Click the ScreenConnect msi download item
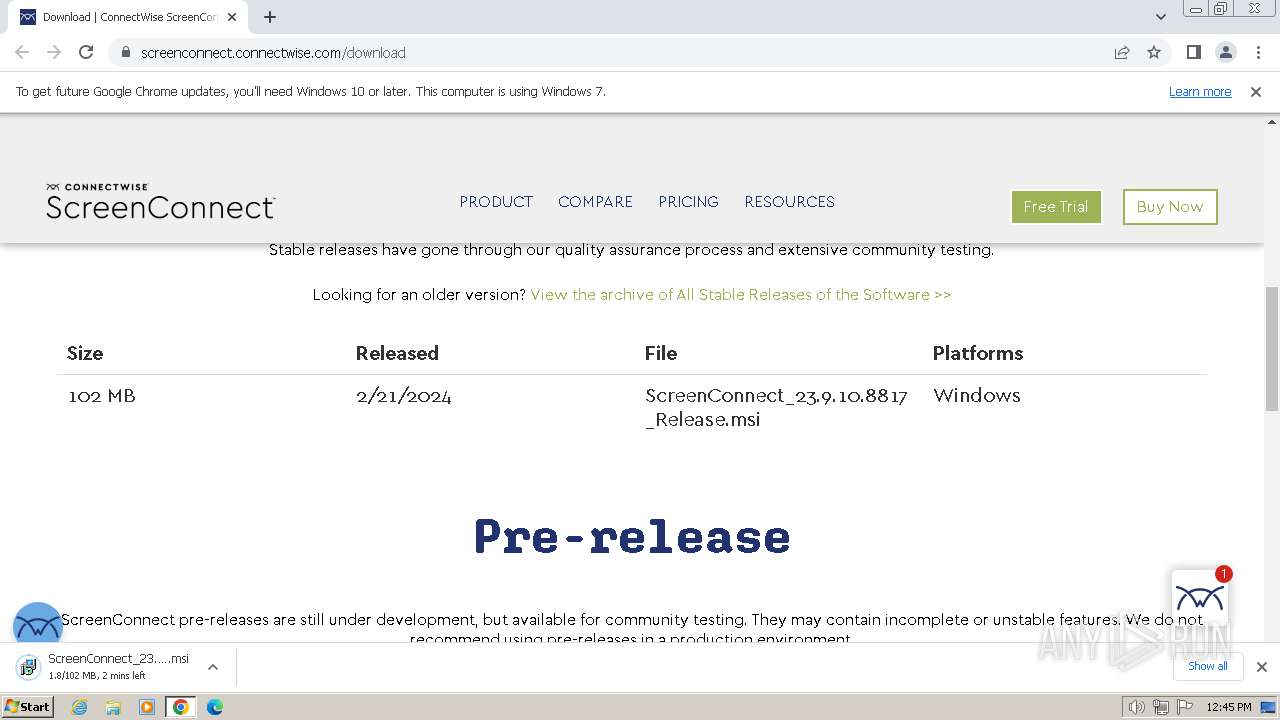Viewport: 1280px width, 720px height. click(118, 666)
